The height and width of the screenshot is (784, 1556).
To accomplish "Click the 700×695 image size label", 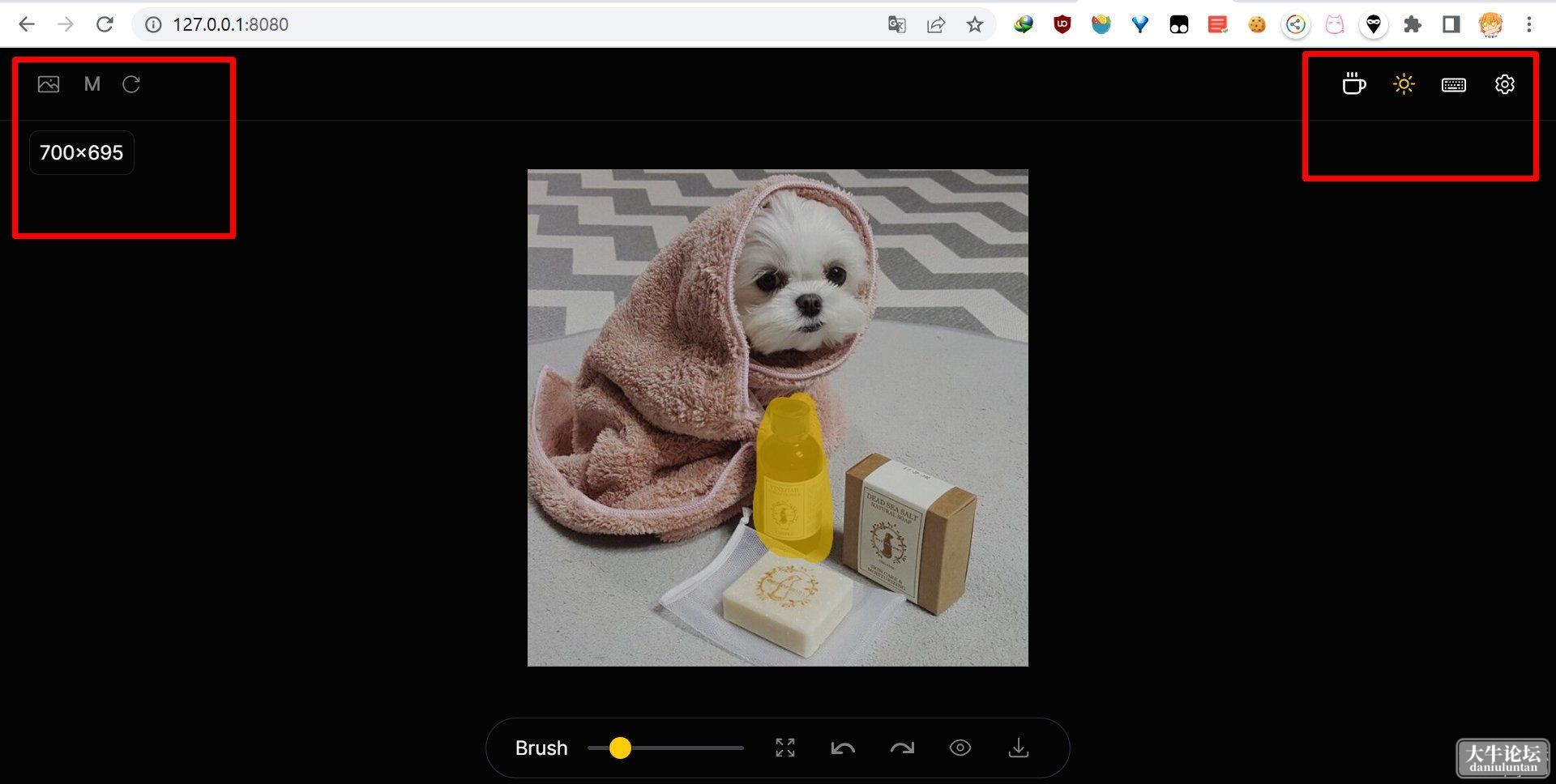I will (82, 152).
